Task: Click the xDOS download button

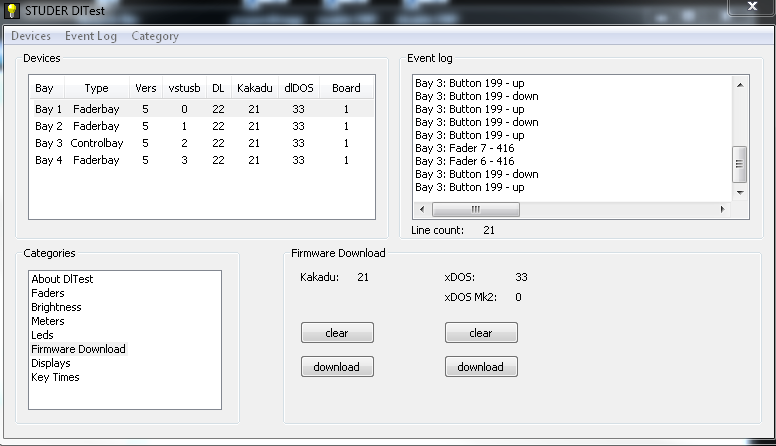Action: point(481,367)
